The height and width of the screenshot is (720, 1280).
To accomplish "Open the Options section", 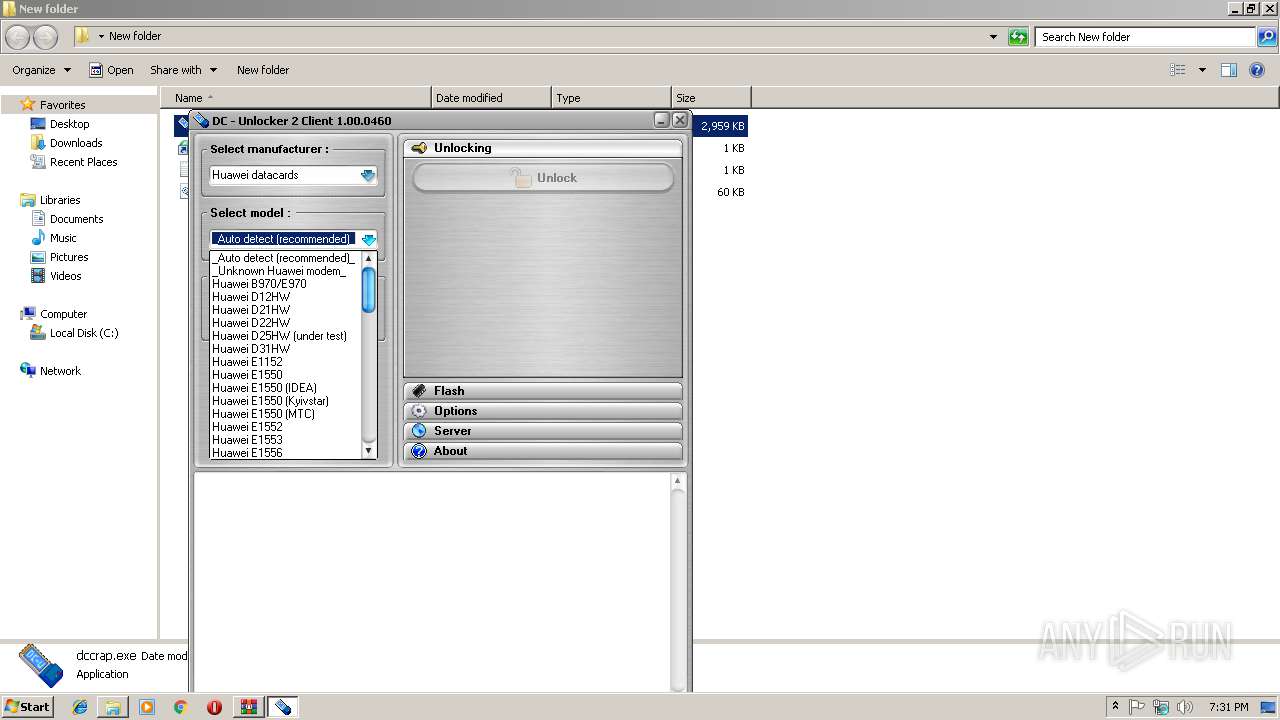I will (x=543, y=411).
